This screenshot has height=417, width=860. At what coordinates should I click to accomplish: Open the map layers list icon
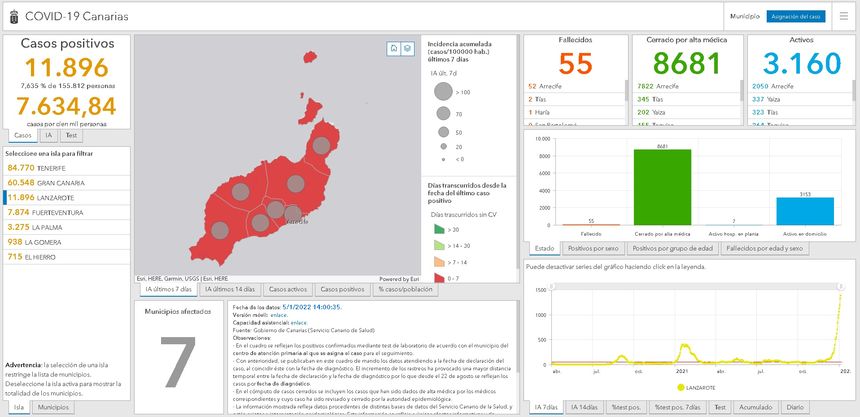408,48
